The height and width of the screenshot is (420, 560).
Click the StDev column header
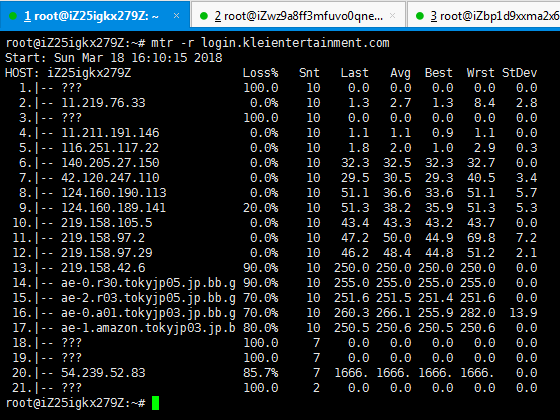tap(520, 72)
